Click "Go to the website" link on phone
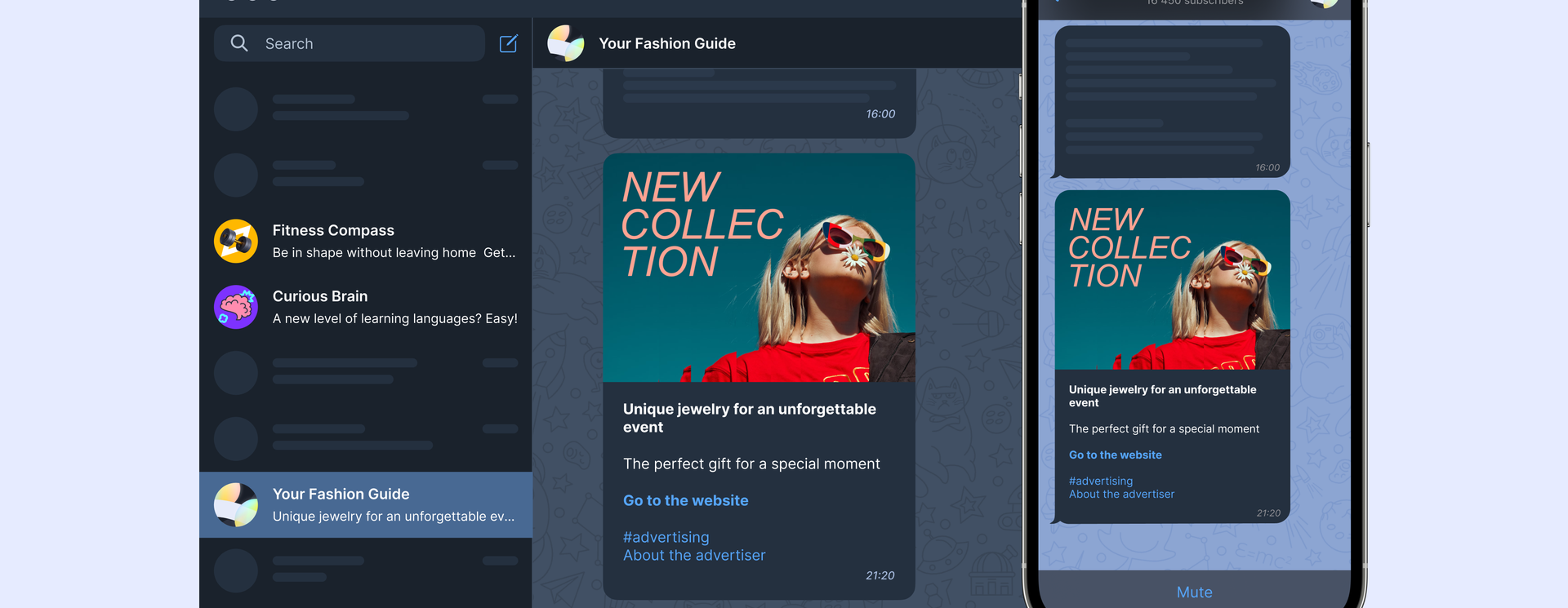 pos(1116,455)
